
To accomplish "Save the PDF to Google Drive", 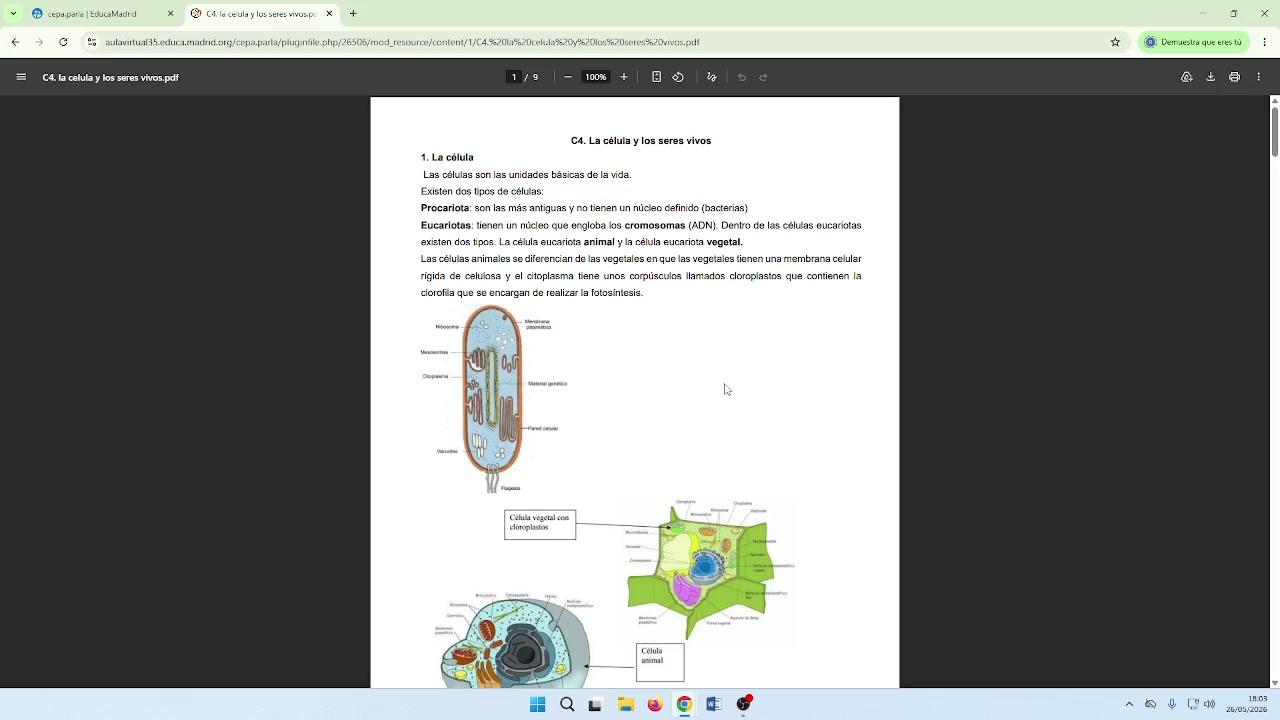I will (1186, 77).
